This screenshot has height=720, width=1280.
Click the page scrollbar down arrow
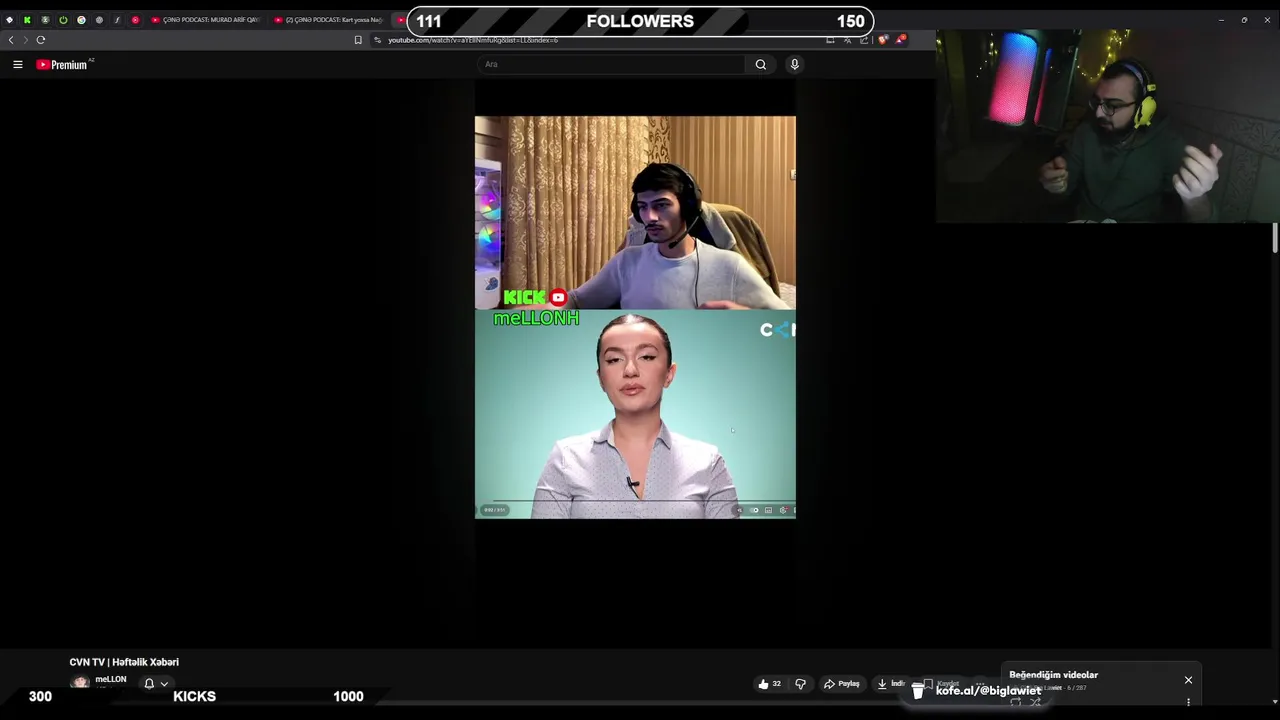point(1274,702)
